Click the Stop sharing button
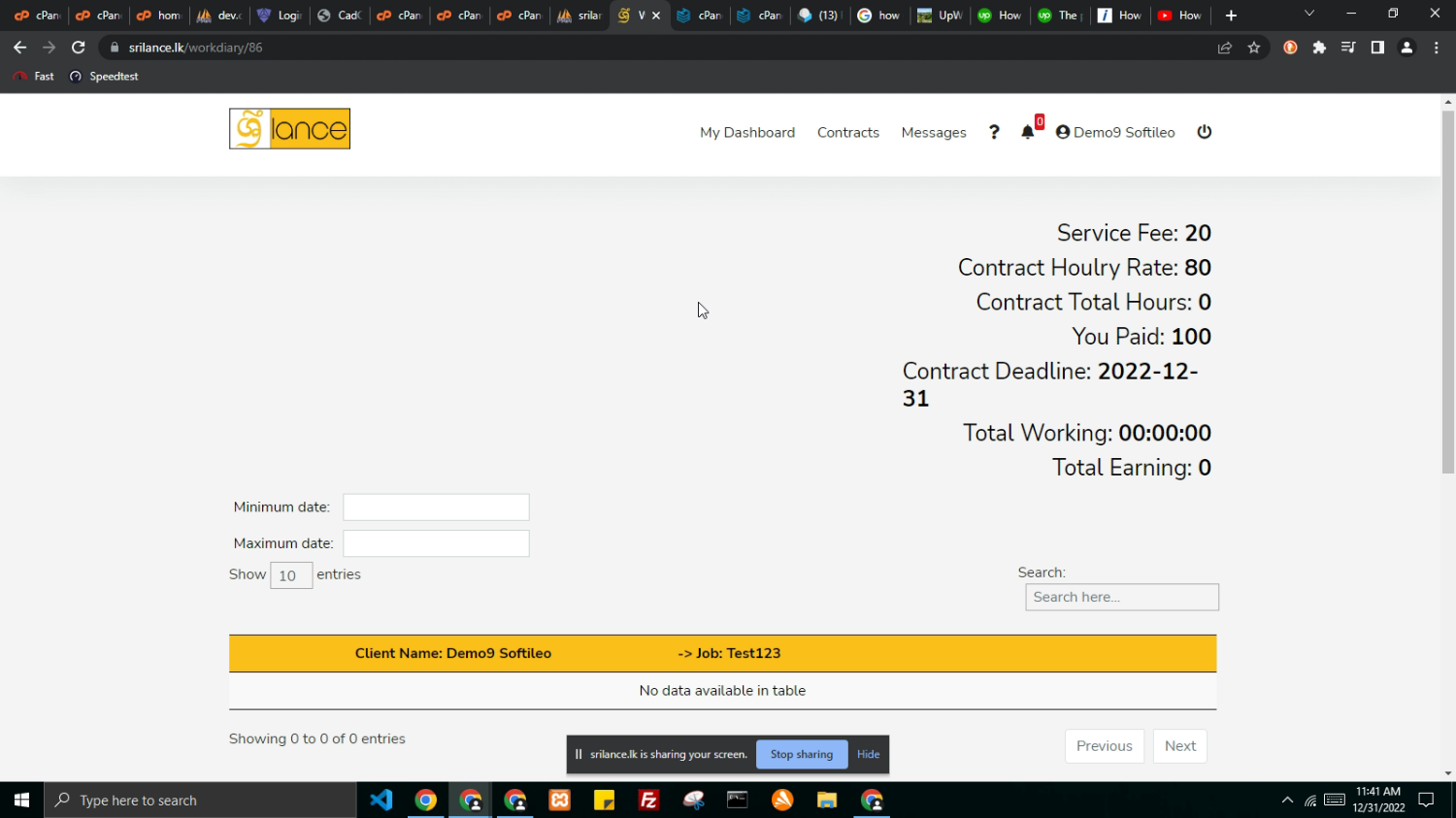Viewport: 1456px width, 818px height. pos(801,754)
